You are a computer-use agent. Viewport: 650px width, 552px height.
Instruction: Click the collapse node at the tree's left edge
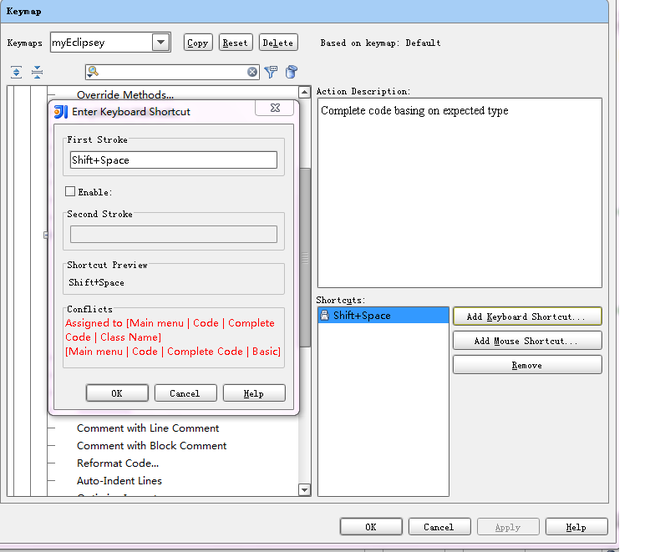pos(46,235)
